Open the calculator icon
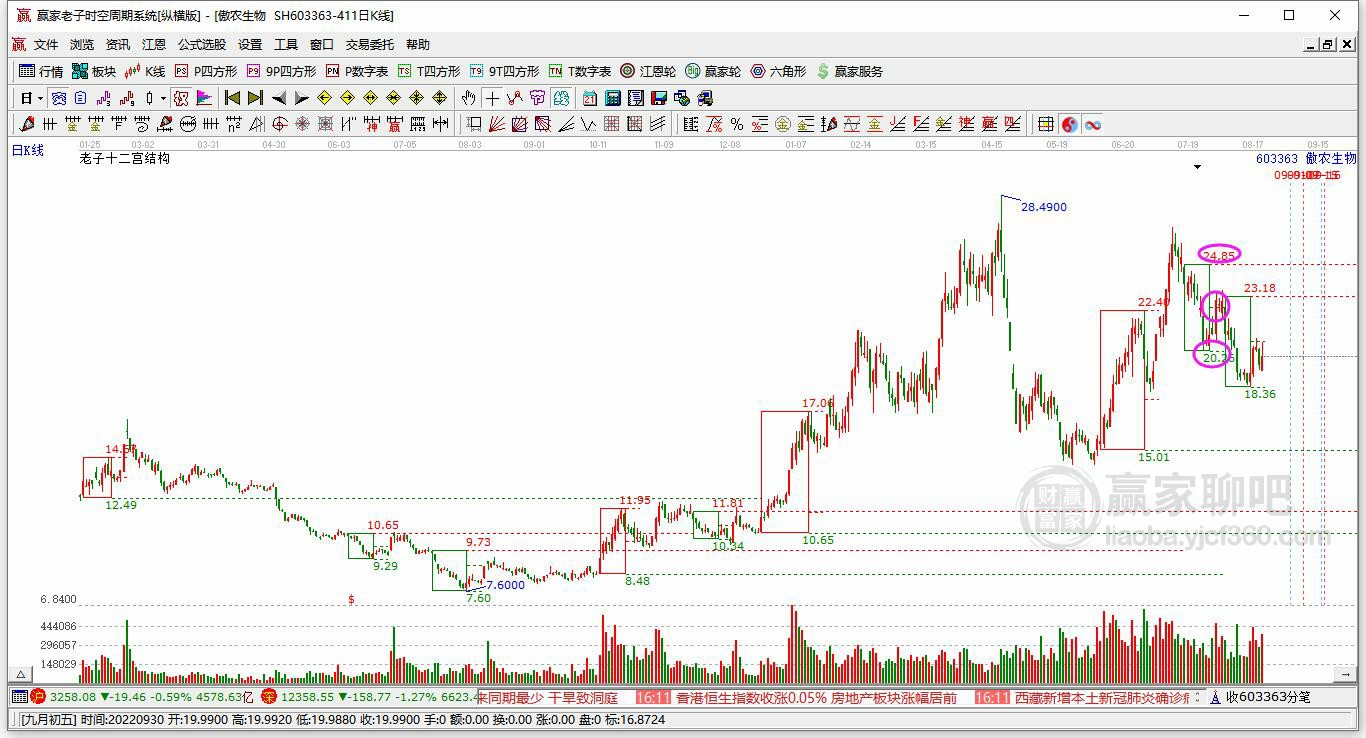The height and width of the screenshot is (738, 1366). pyautogui.click(x=613, y=98)
